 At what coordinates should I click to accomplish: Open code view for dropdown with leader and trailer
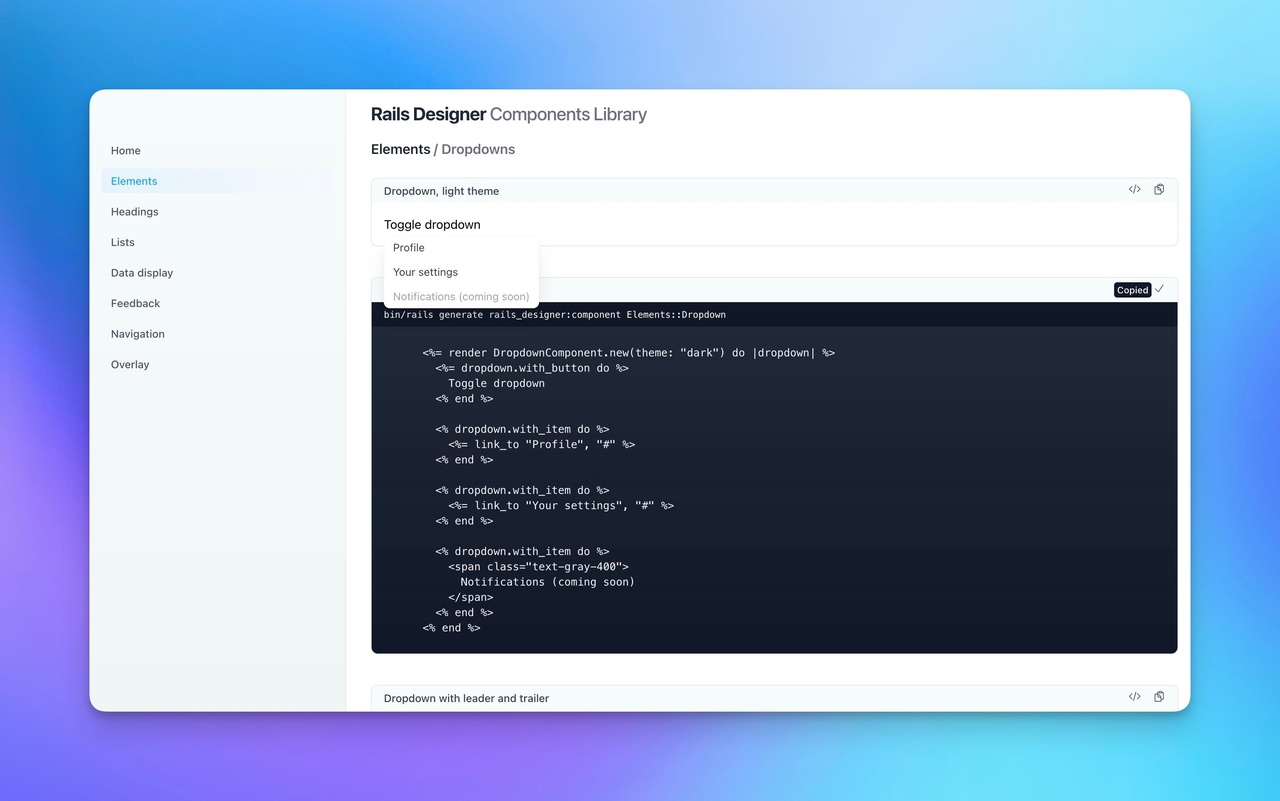1134,696
